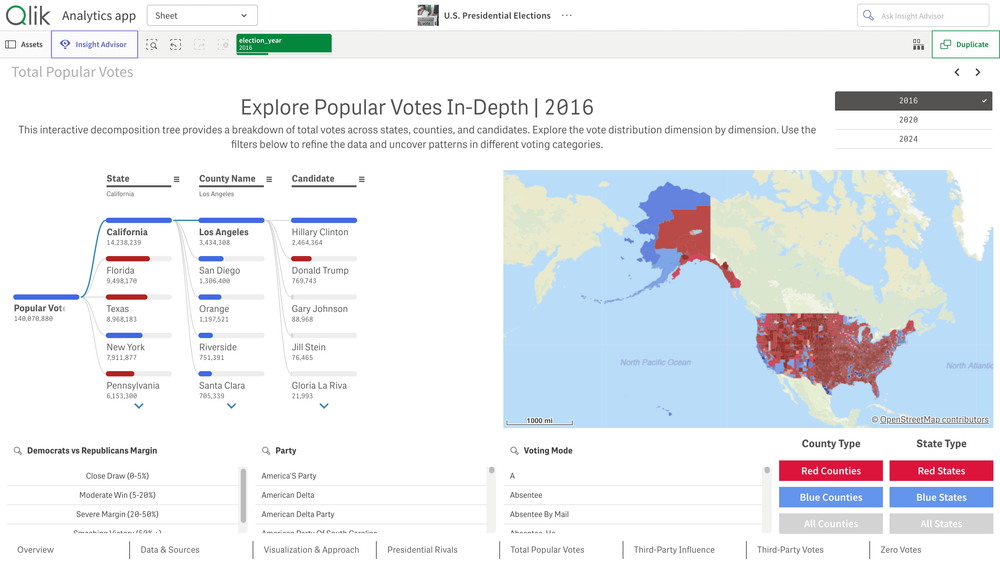Click the Duplicate button
Image resolution: width=1000 pixels, height=567 pixels.
[965, 44]
